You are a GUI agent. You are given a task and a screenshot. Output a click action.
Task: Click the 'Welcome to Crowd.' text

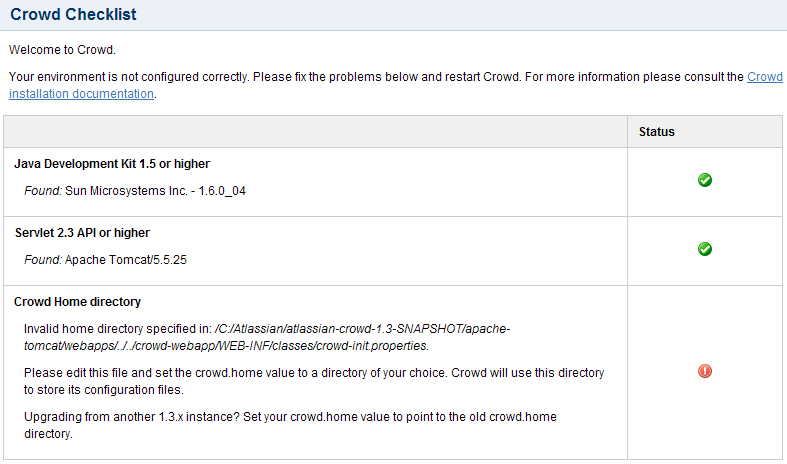[60, 49]
